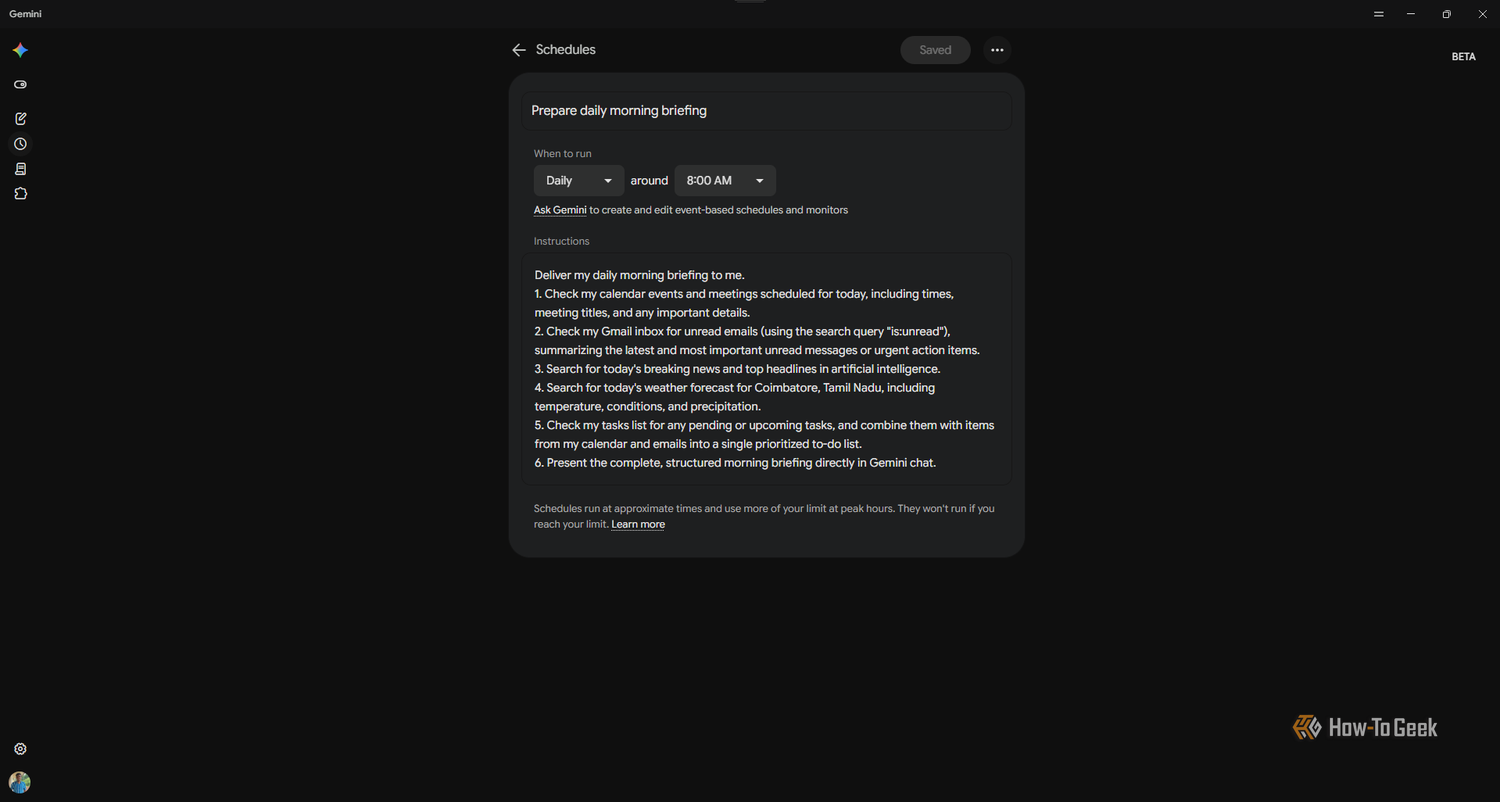1500x802 pixels.
Task: Open the notebook-page icon in the sidebar
Action: [x=20, y=169]
